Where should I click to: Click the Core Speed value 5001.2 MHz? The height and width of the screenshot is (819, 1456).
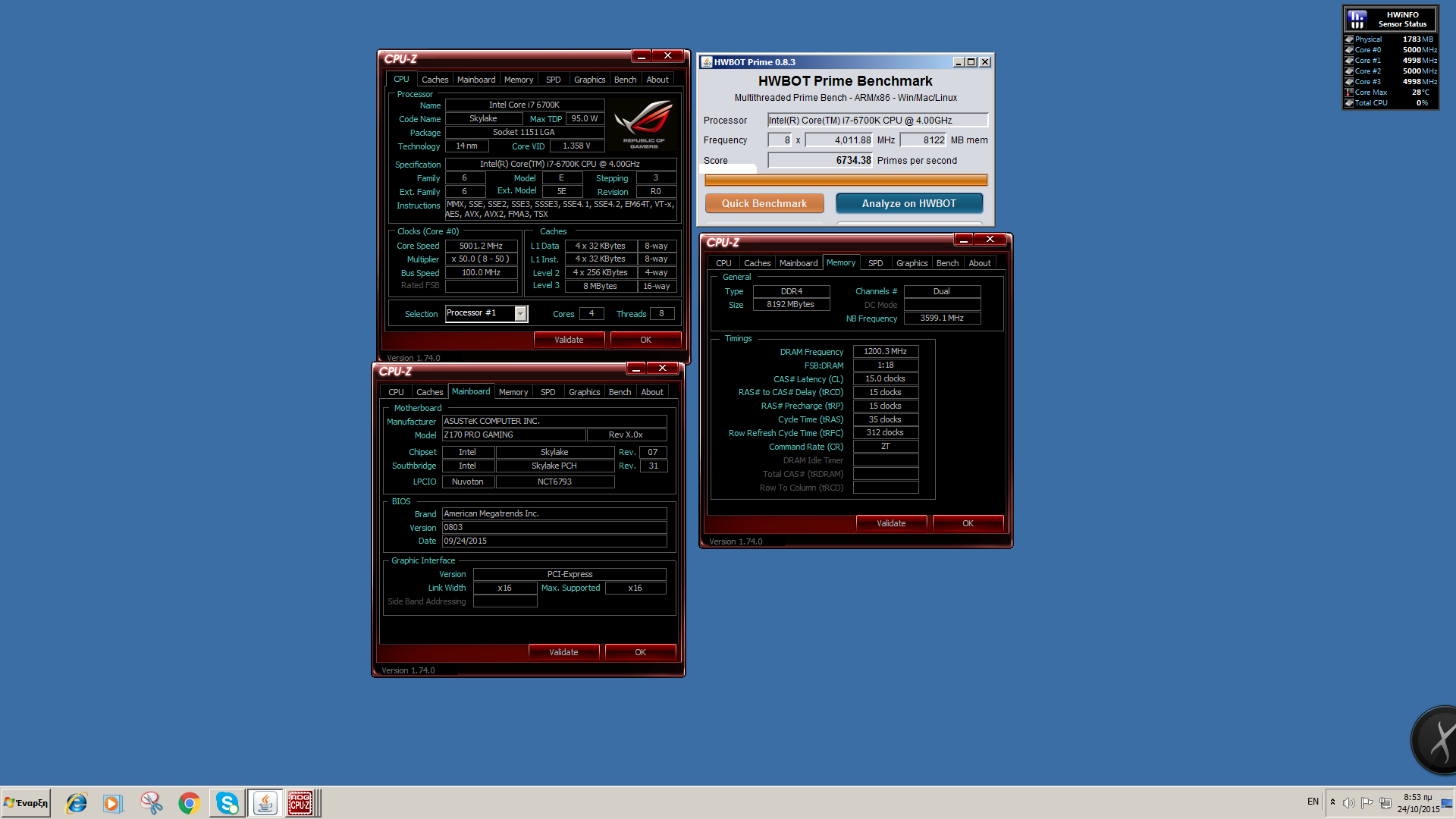tap(481, 246)
